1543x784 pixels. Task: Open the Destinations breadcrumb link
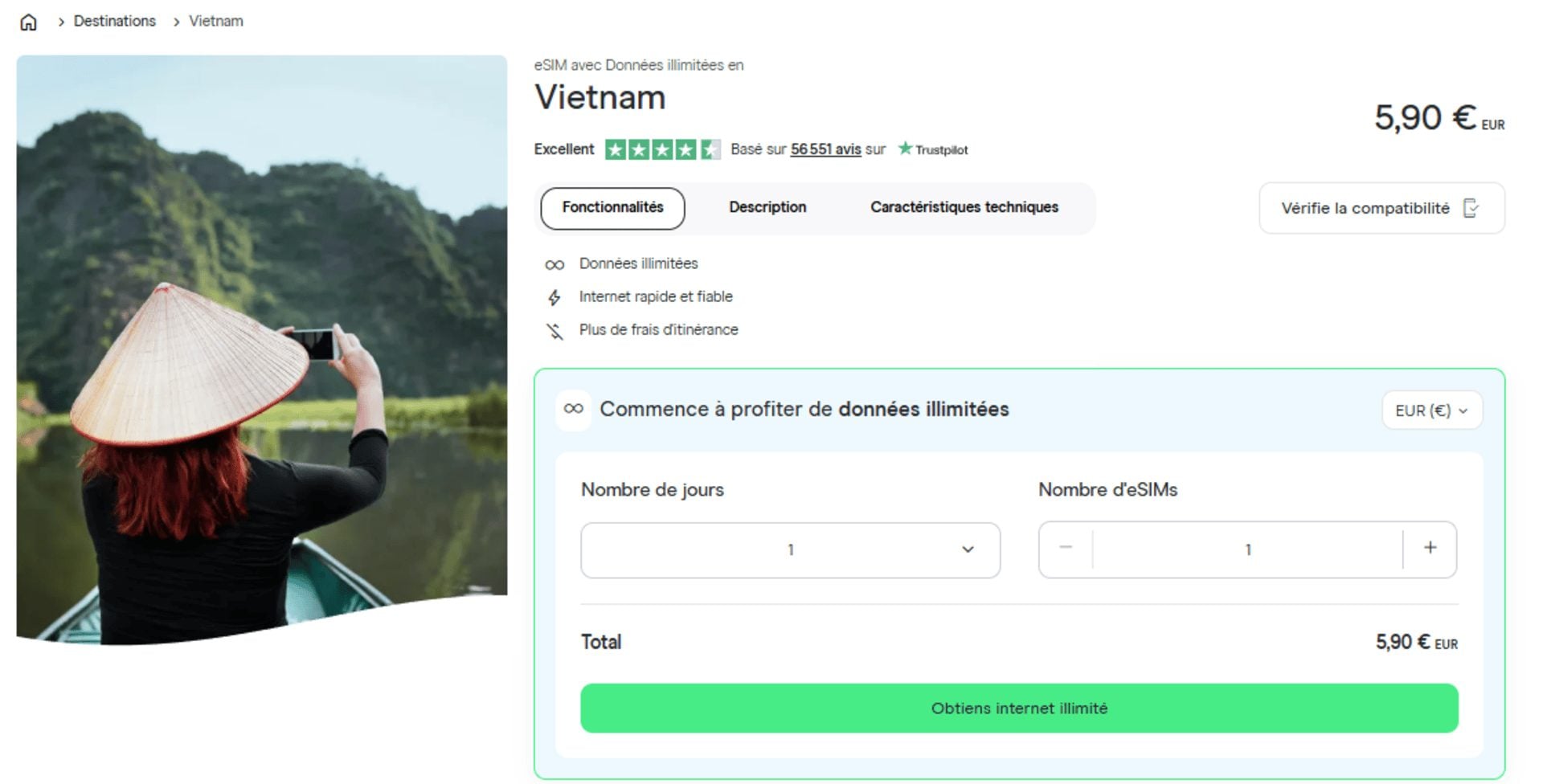pyautogui.click(x=114, y=21)
